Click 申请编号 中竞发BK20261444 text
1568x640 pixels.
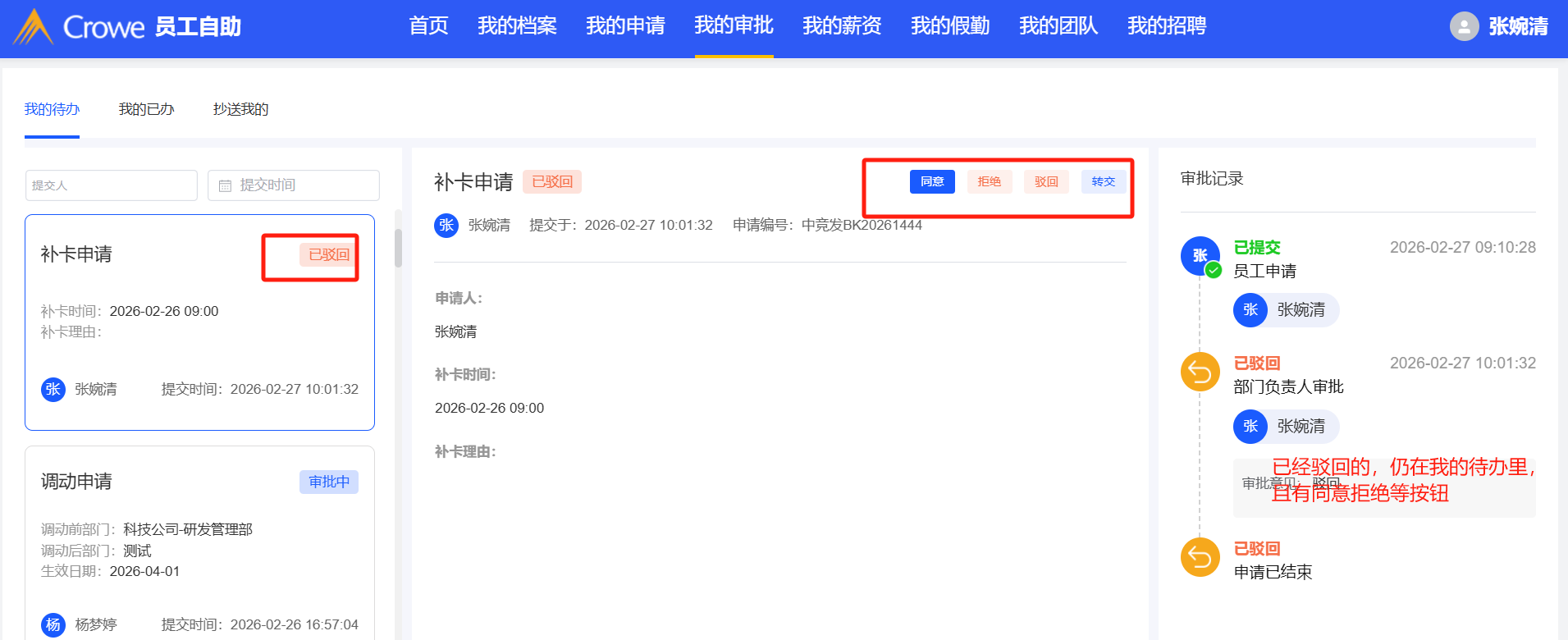(x=827, y=225)
